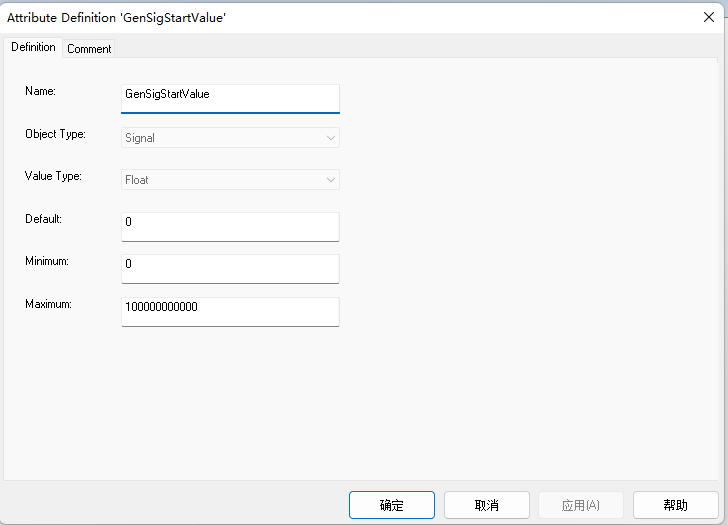The width and height of the screenshot is (728, 525).
Task: Click the Maximum field showing 100000000000
Action: [x=230, y=312]
